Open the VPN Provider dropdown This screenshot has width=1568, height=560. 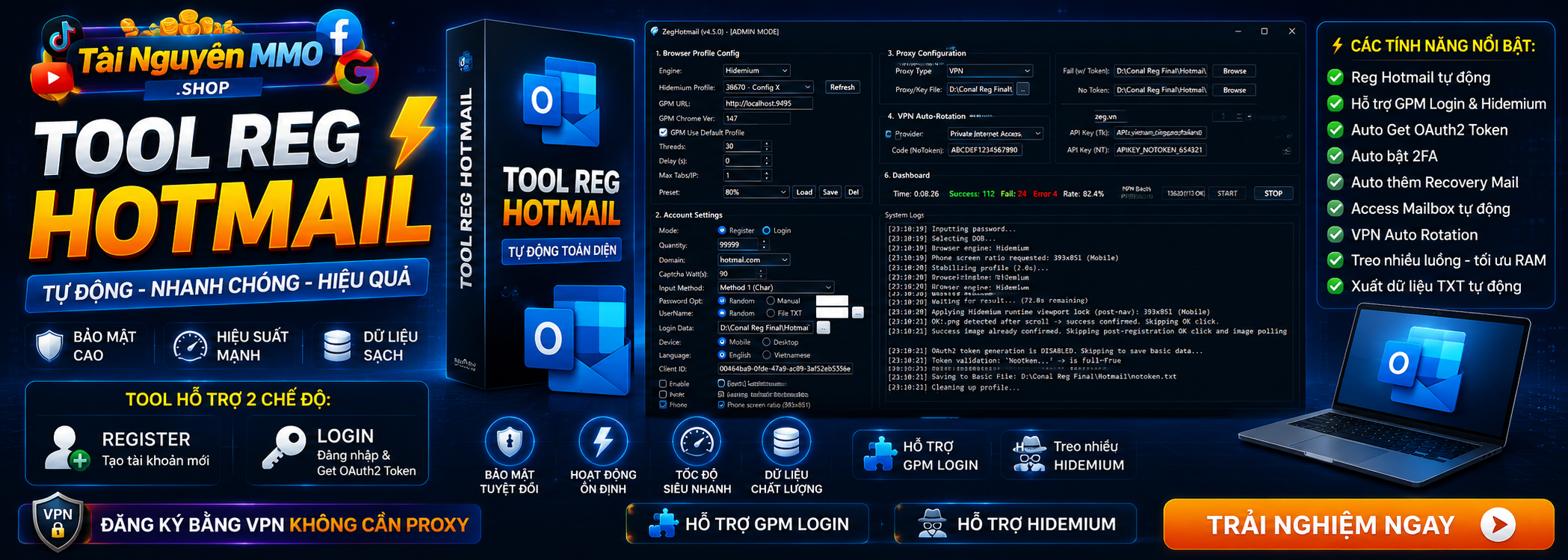click(x=996, y=134)
